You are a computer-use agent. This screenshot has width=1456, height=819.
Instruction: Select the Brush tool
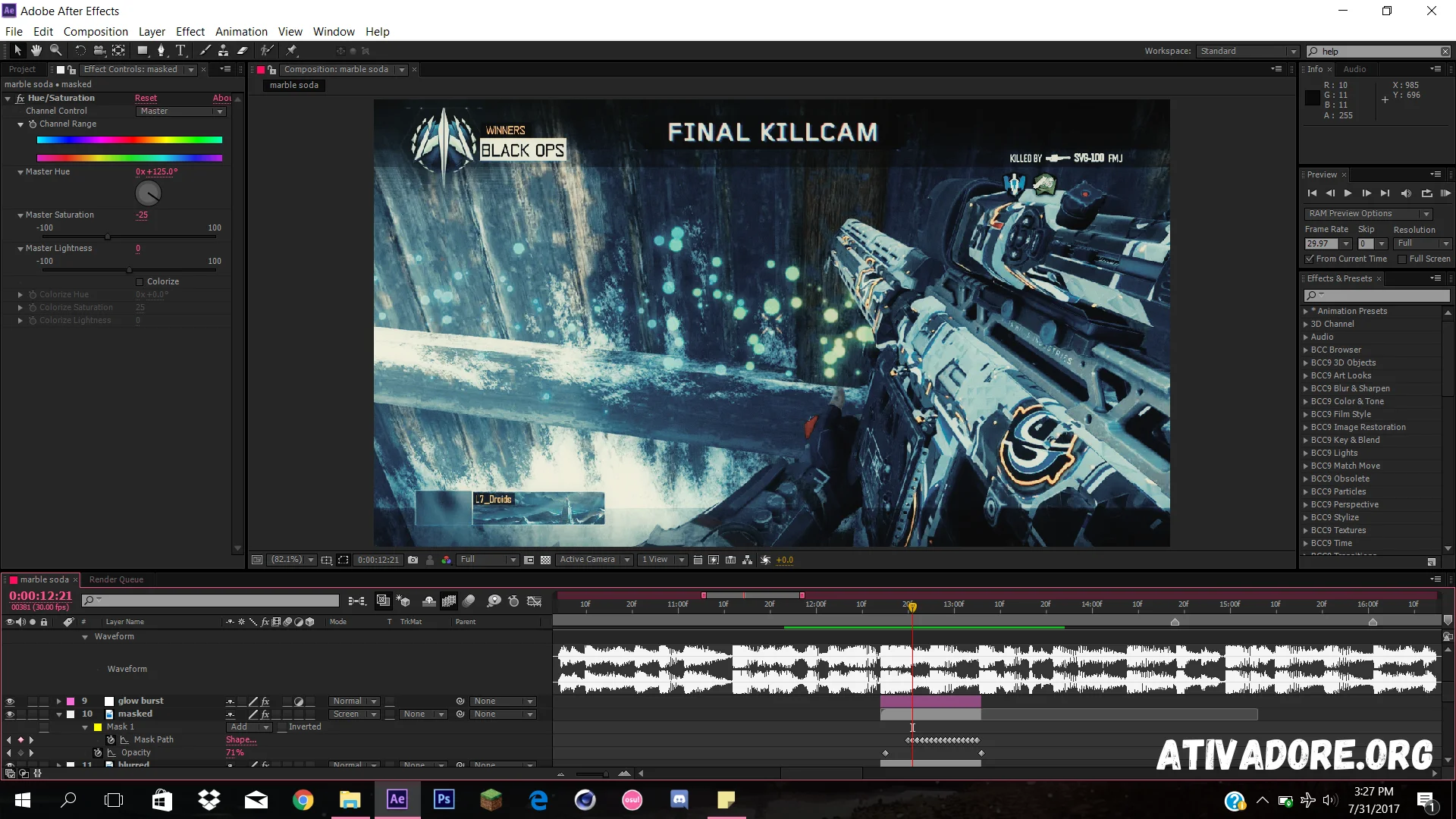205,50
